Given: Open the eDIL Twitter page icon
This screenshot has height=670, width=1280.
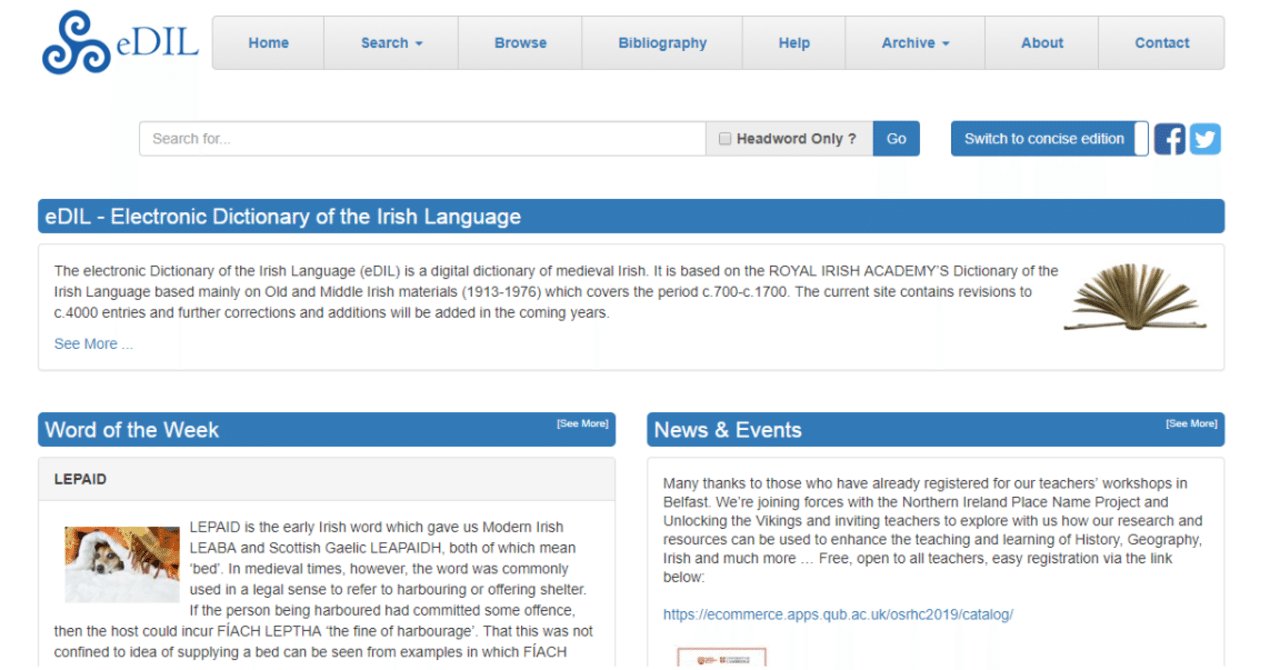Looking at the screenshot, I should 1205,139.
